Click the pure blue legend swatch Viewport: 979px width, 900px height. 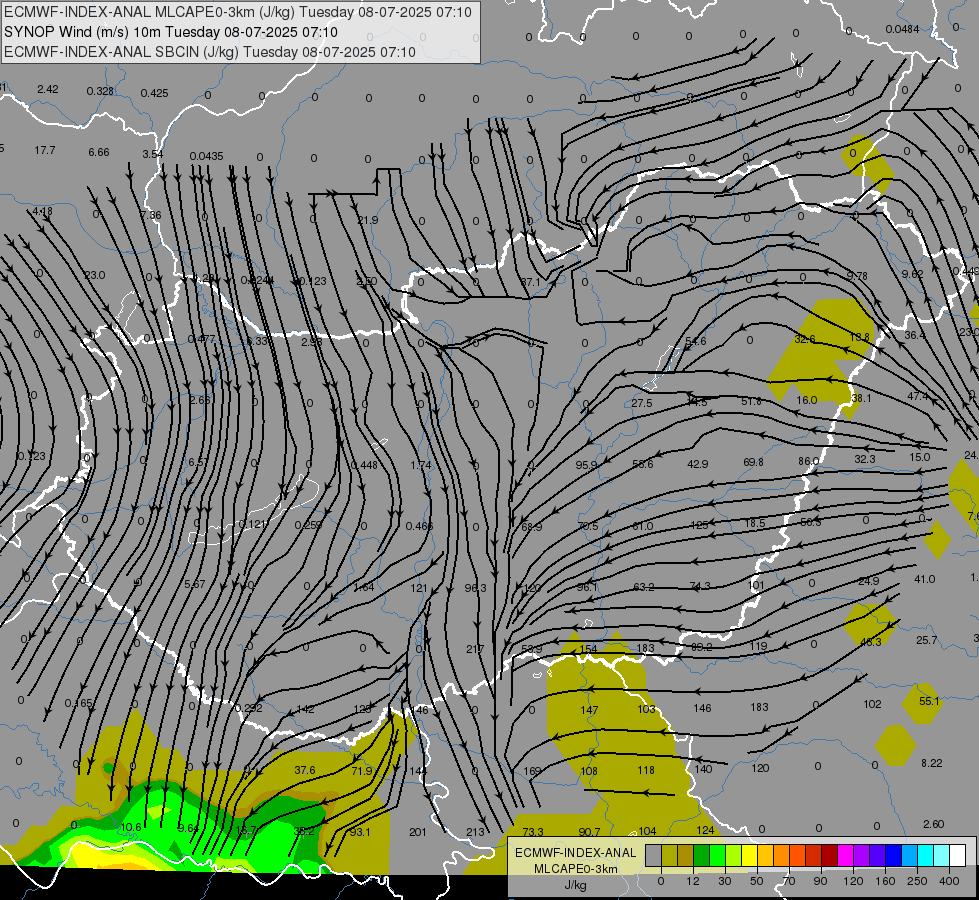(x=894, y=855)
